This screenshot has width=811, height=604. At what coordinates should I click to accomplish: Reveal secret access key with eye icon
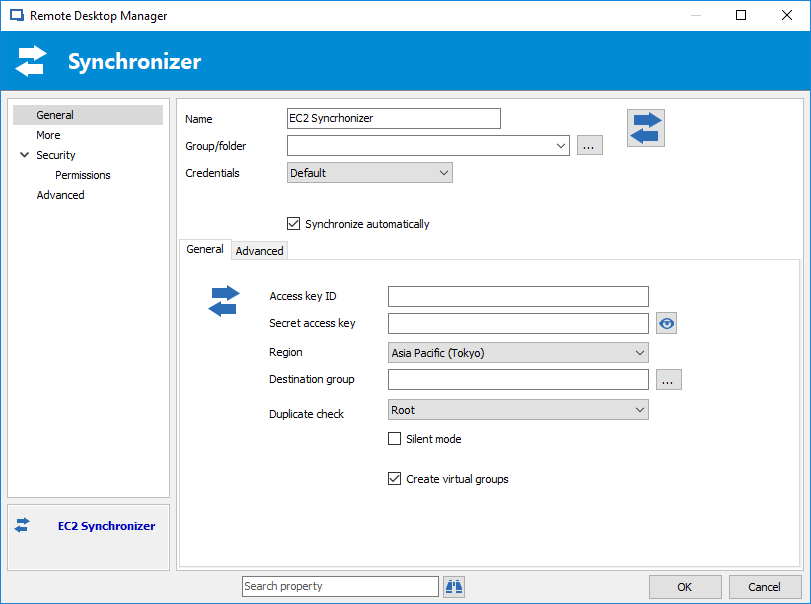pos(666,324)
